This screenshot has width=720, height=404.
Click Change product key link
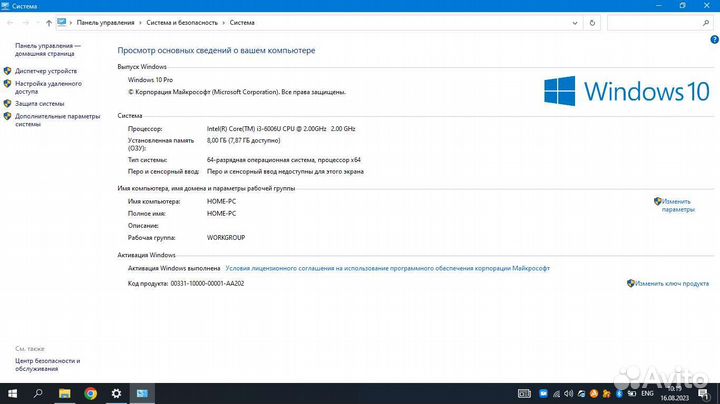point(672,284)
